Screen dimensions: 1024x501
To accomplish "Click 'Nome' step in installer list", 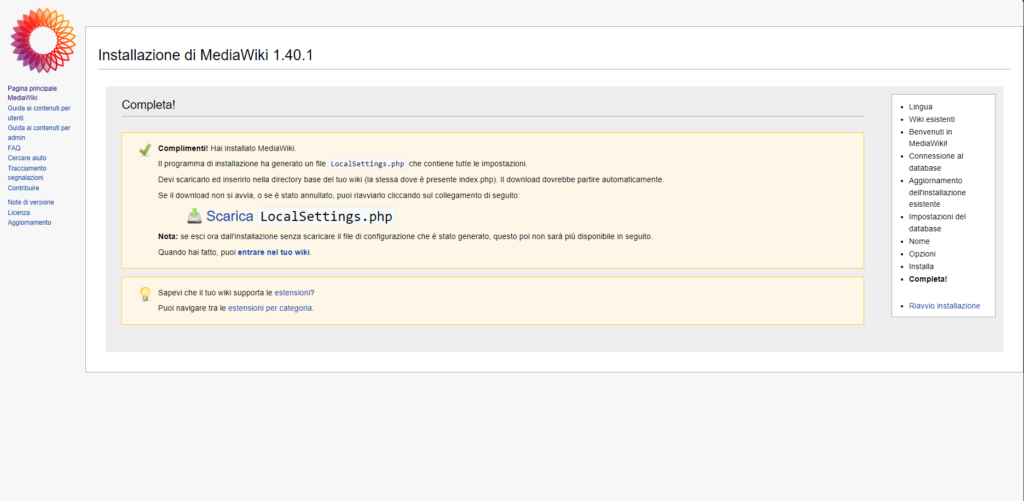I will coord(920,241).
